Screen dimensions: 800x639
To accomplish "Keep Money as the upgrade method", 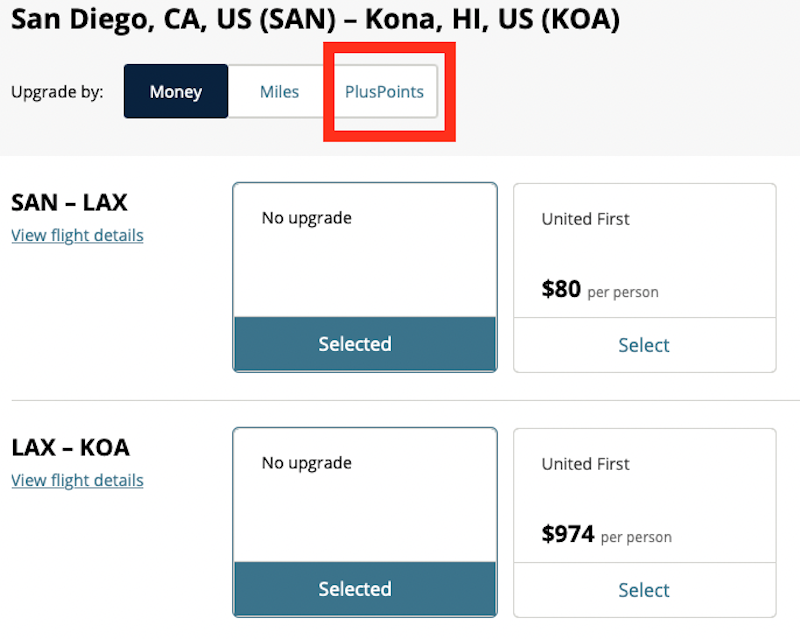I will click(x=175, y=91).
